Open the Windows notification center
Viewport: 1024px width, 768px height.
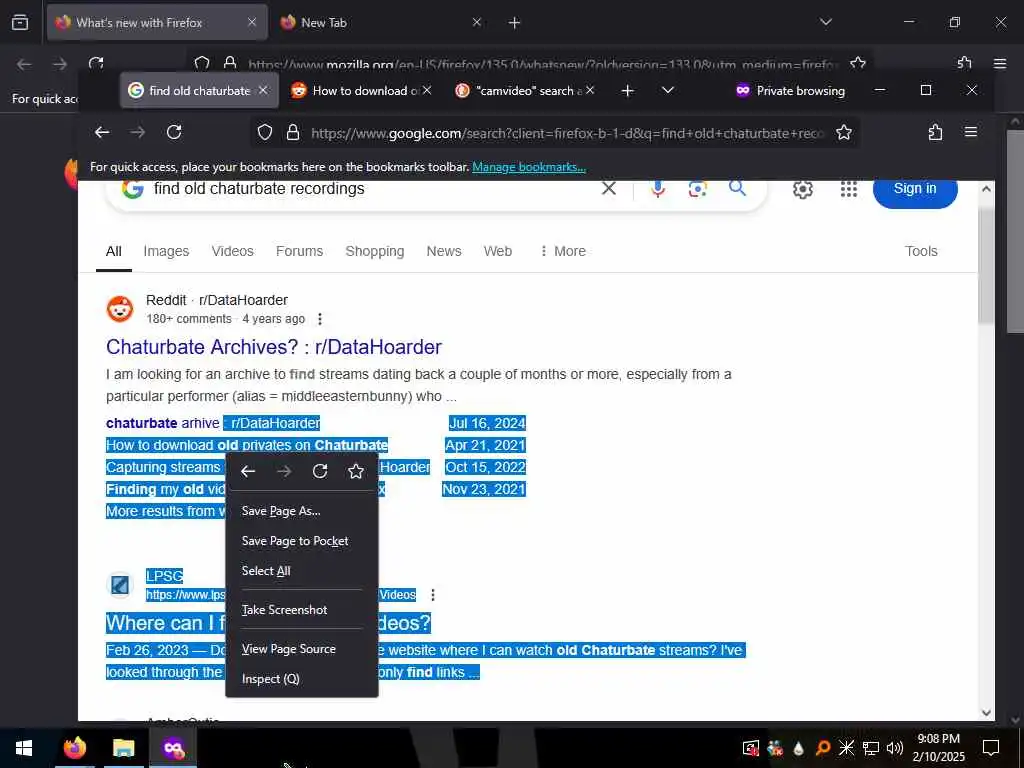coord(991,748)
